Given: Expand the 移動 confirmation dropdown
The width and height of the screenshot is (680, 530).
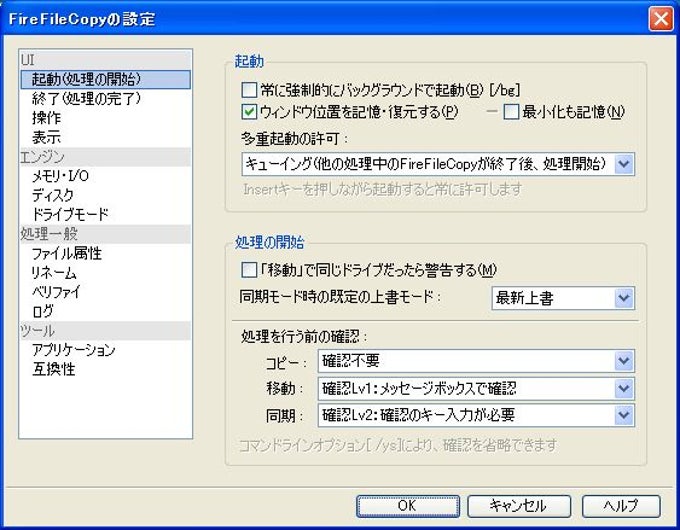Looking at the screenshot, I should pos(476,388).
